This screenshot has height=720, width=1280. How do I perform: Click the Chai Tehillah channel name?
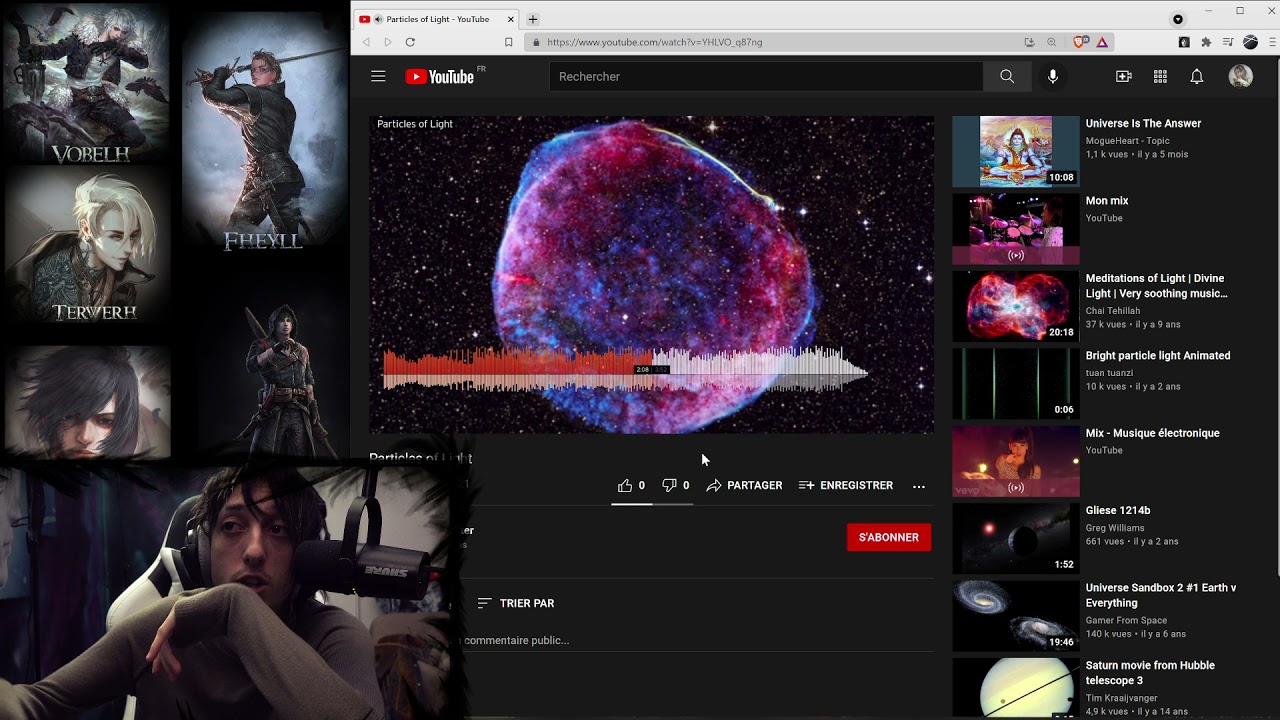pyautogui.click(x=1113, y=311)
